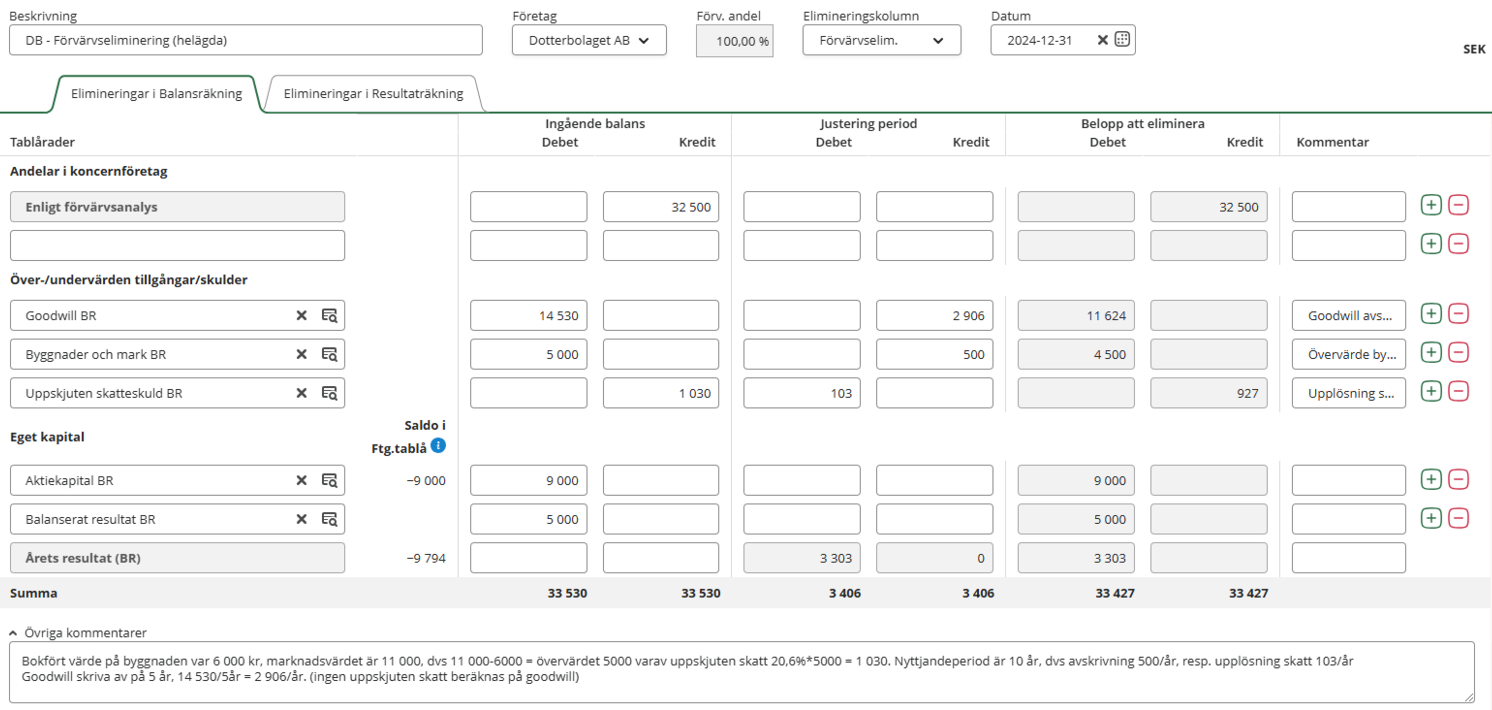Open the calendar picker in Datum field
1492x710 pixels.
1122,40
